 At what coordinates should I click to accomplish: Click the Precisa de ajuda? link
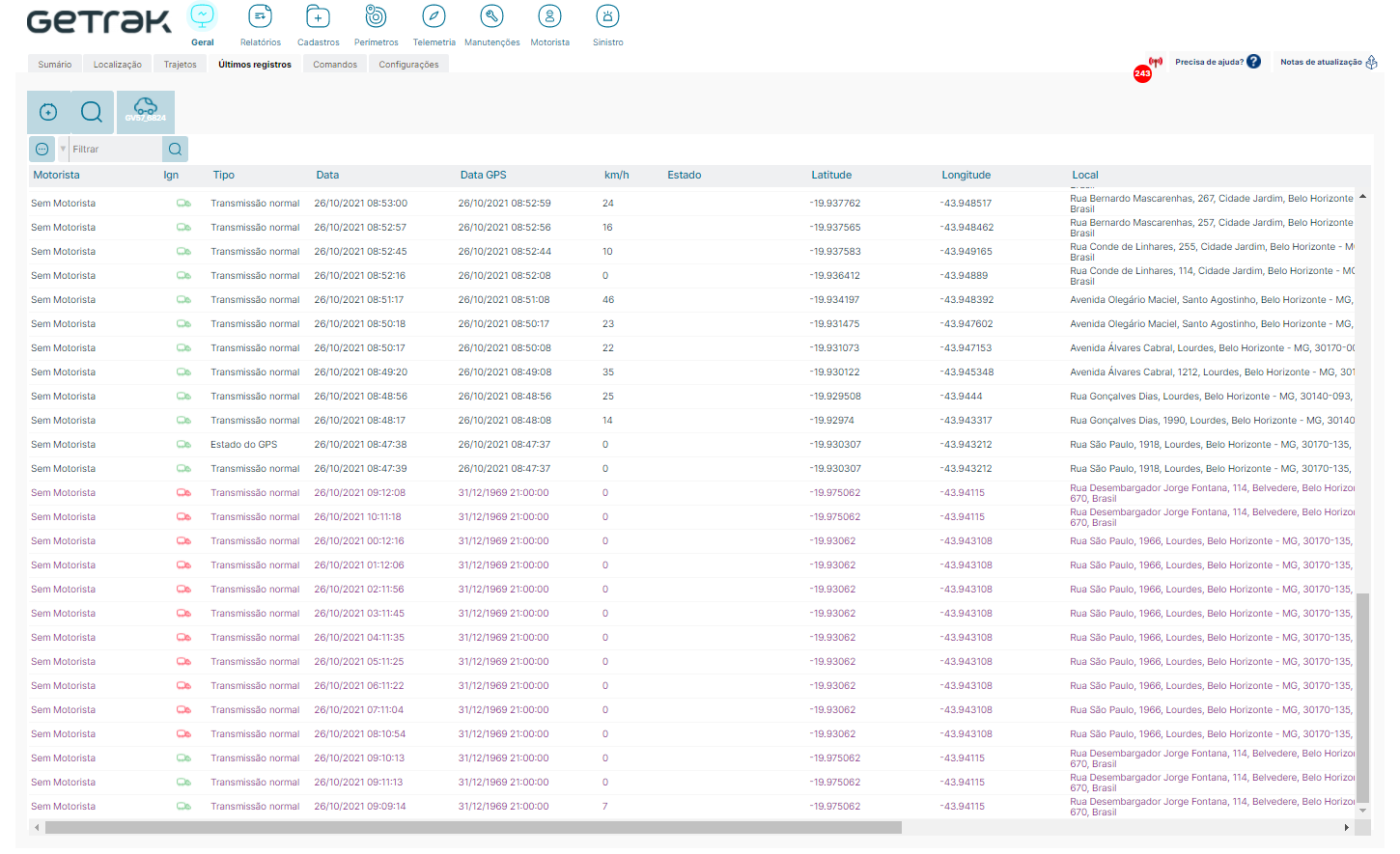1209,62
